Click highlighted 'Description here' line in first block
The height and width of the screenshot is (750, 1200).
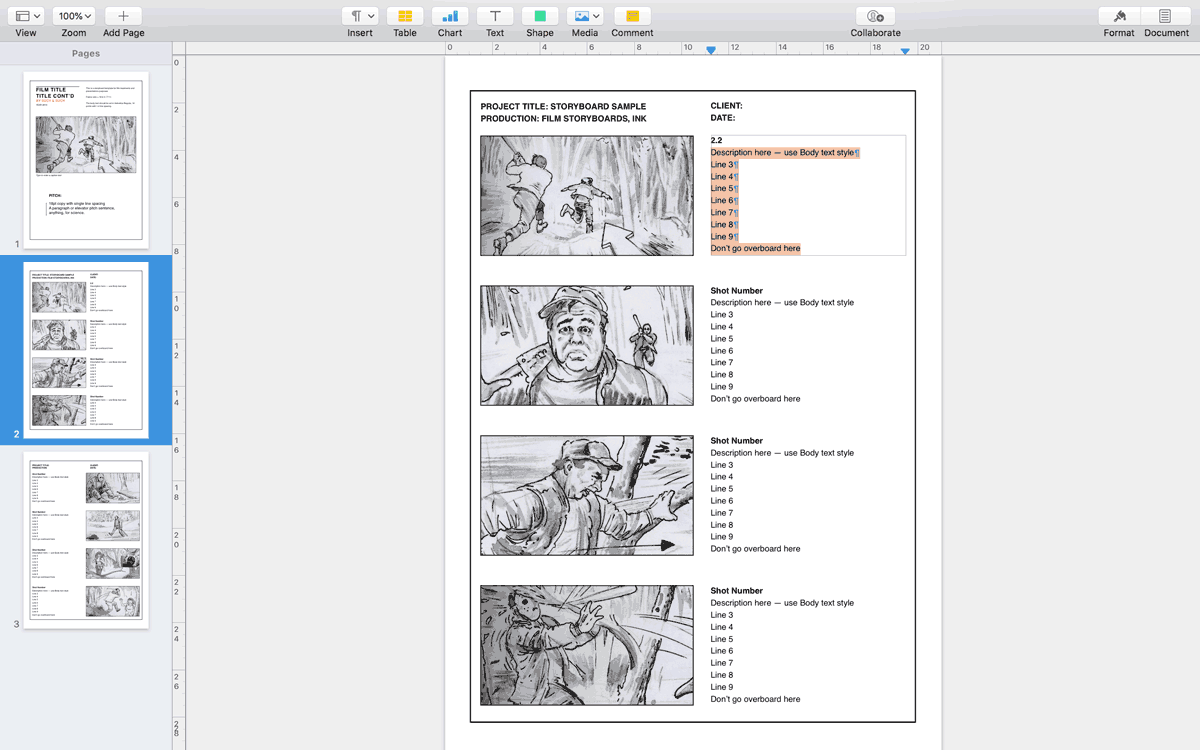tap(785, 153)
